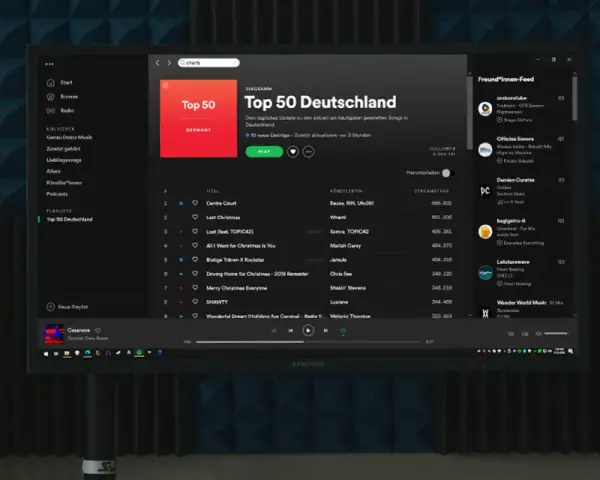Open the taskbar notification center icon
The image size is (600, 480).
(x=571, y=351)
